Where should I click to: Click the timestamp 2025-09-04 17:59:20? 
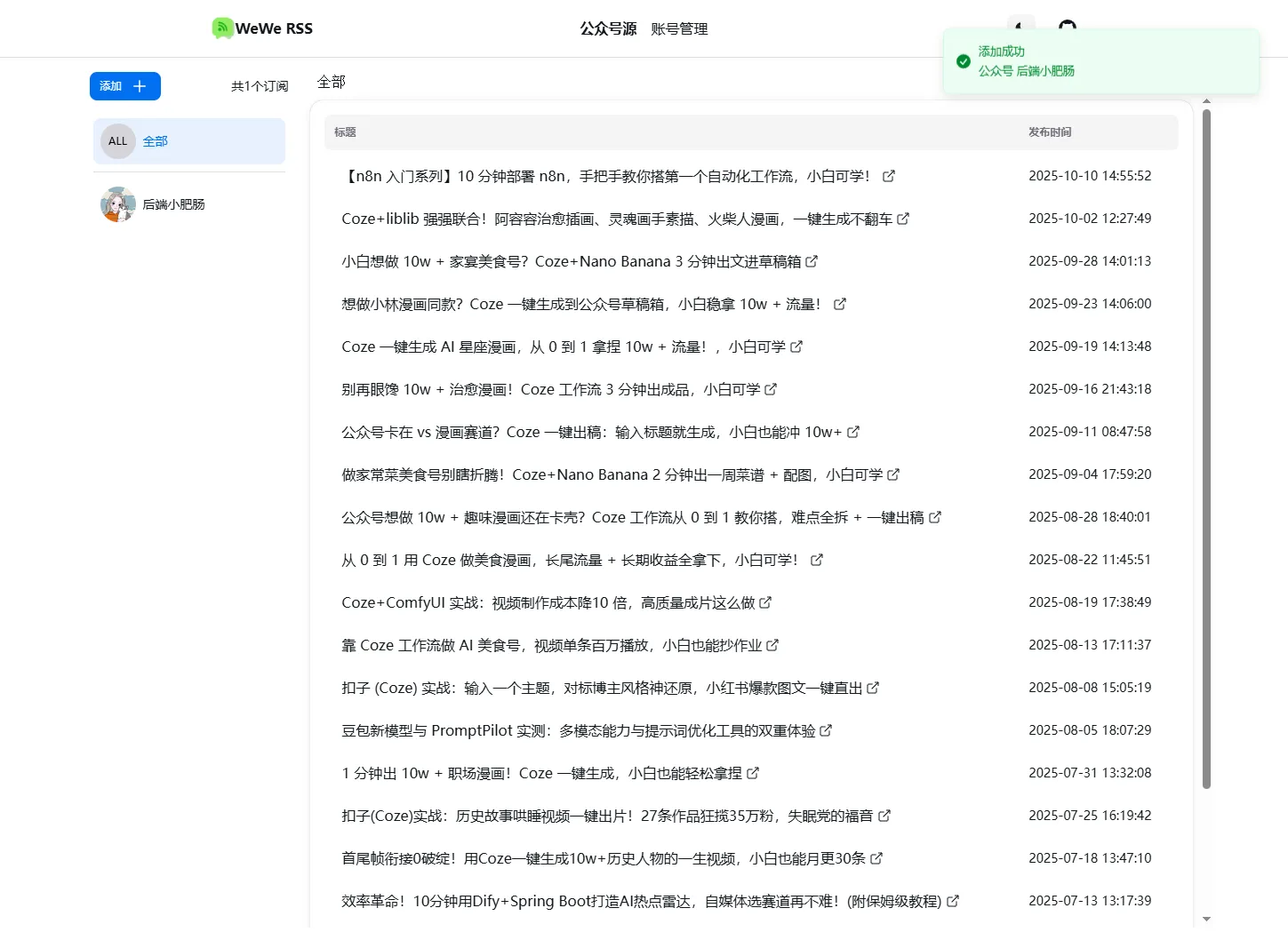(x=1090, y=474)
